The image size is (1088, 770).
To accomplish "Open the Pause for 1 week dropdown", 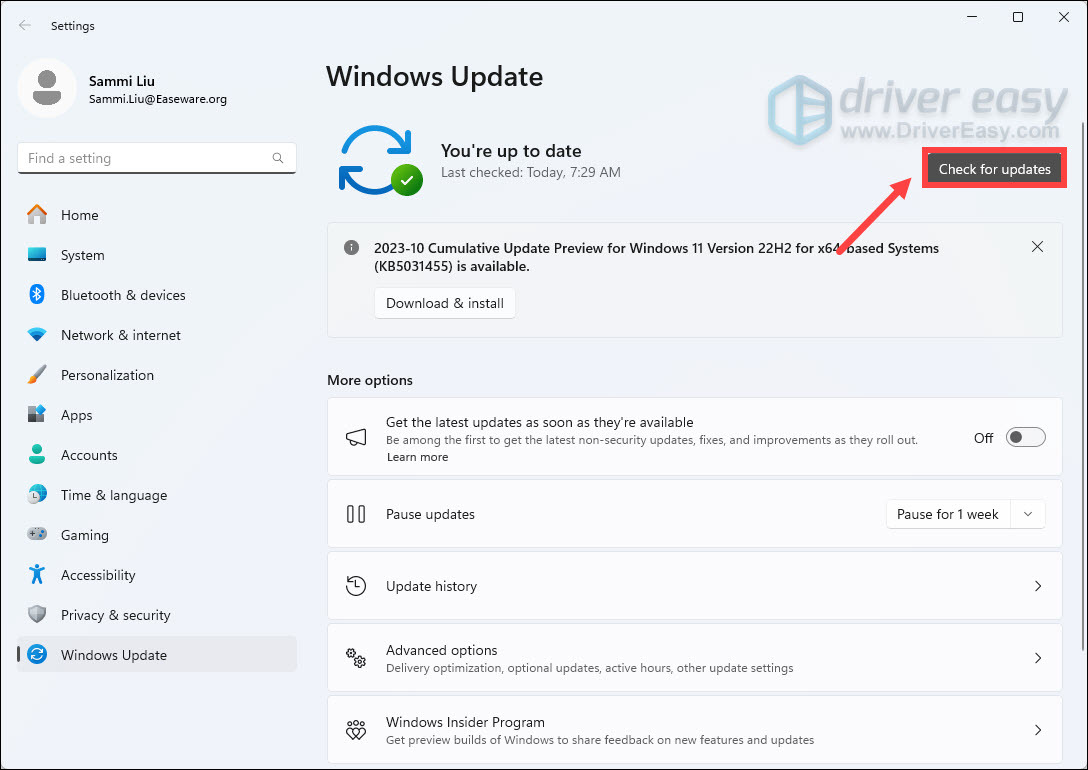I will [x=1028, y=514].
